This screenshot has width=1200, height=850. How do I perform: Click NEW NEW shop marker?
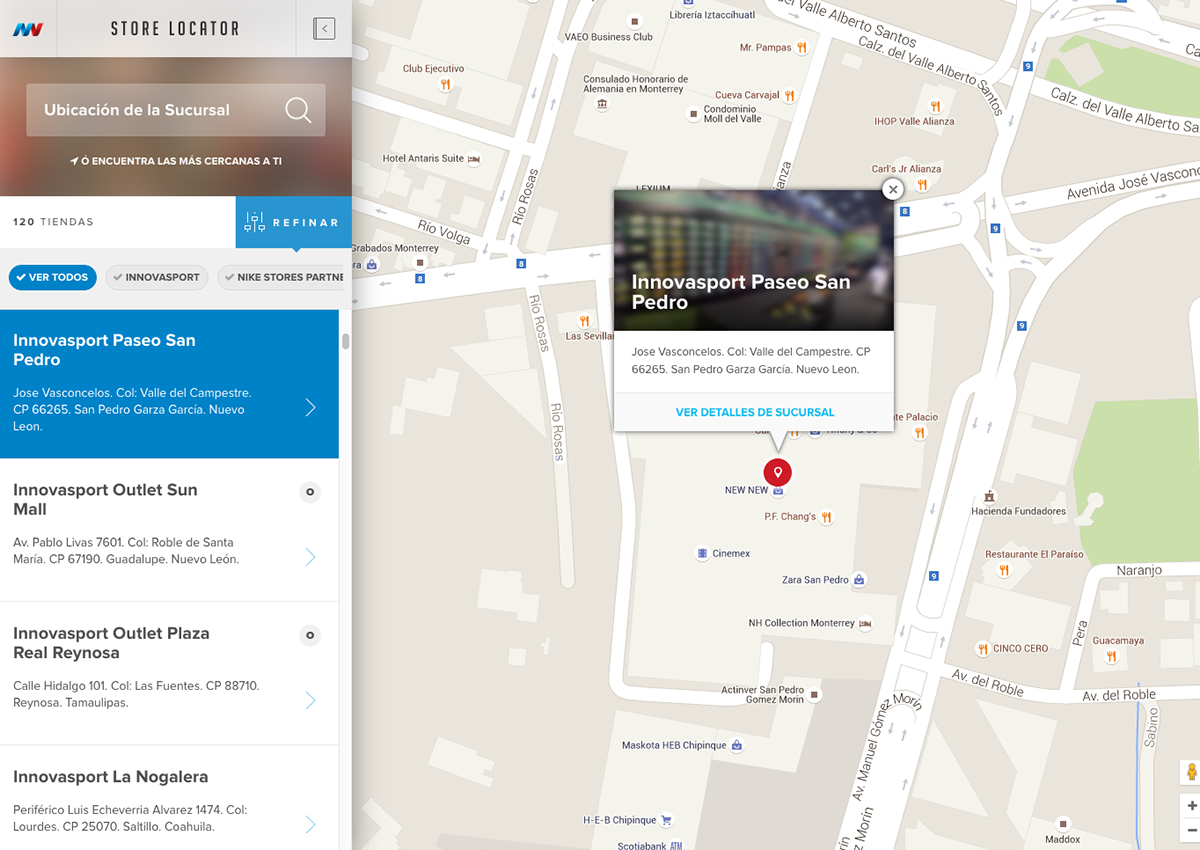pyautogui.click(x=779, y=491)
